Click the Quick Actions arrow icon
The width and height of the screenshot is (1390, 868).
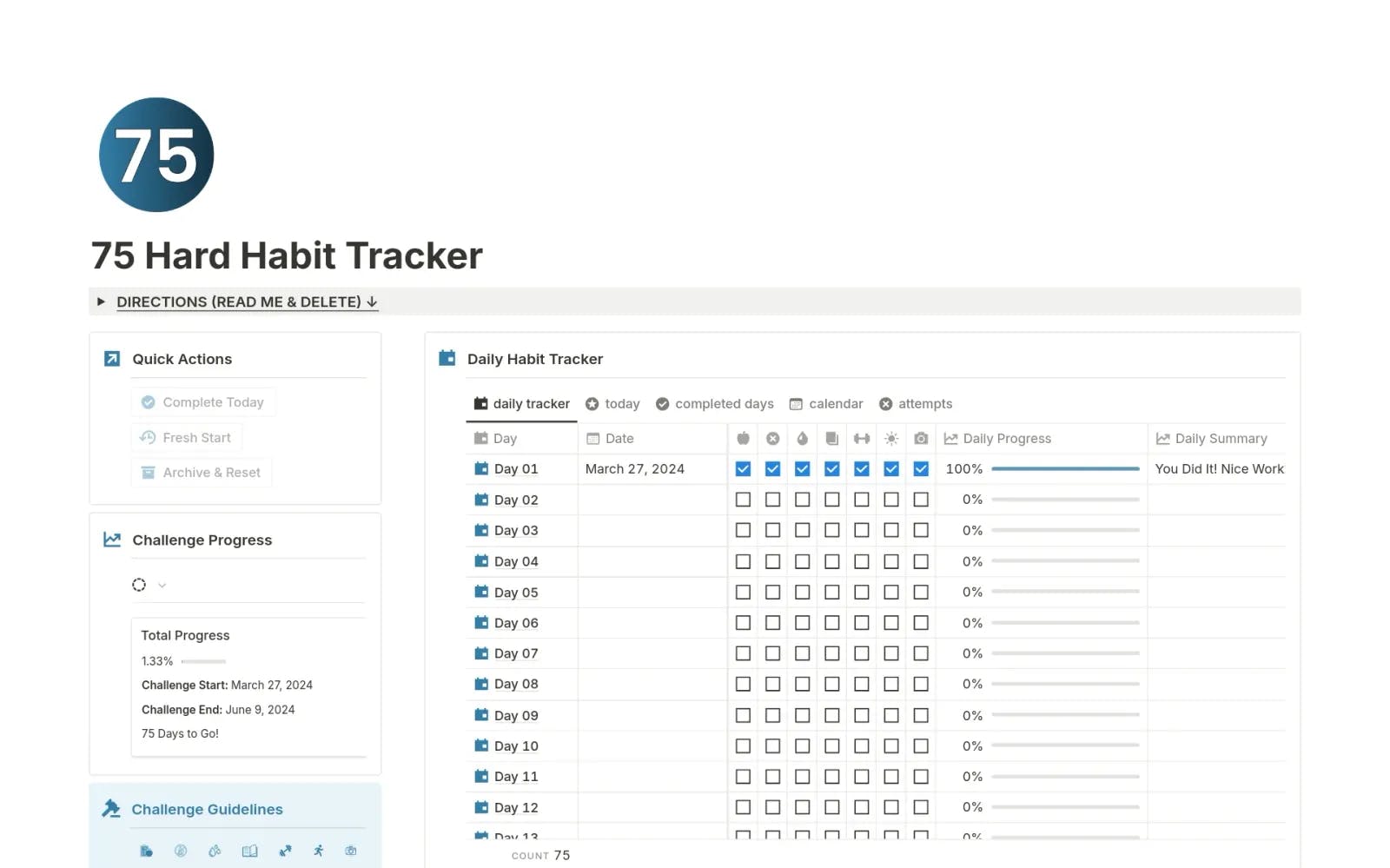(x=112, y=359)
